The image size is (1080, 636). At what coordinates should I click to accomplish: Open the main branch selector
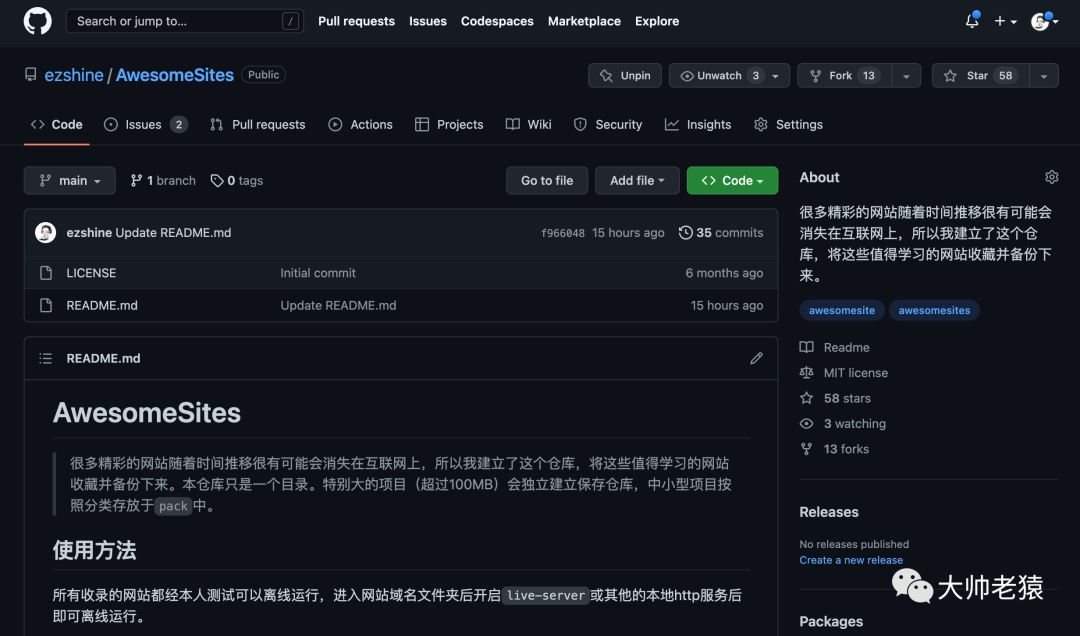[x=70, y=181]
